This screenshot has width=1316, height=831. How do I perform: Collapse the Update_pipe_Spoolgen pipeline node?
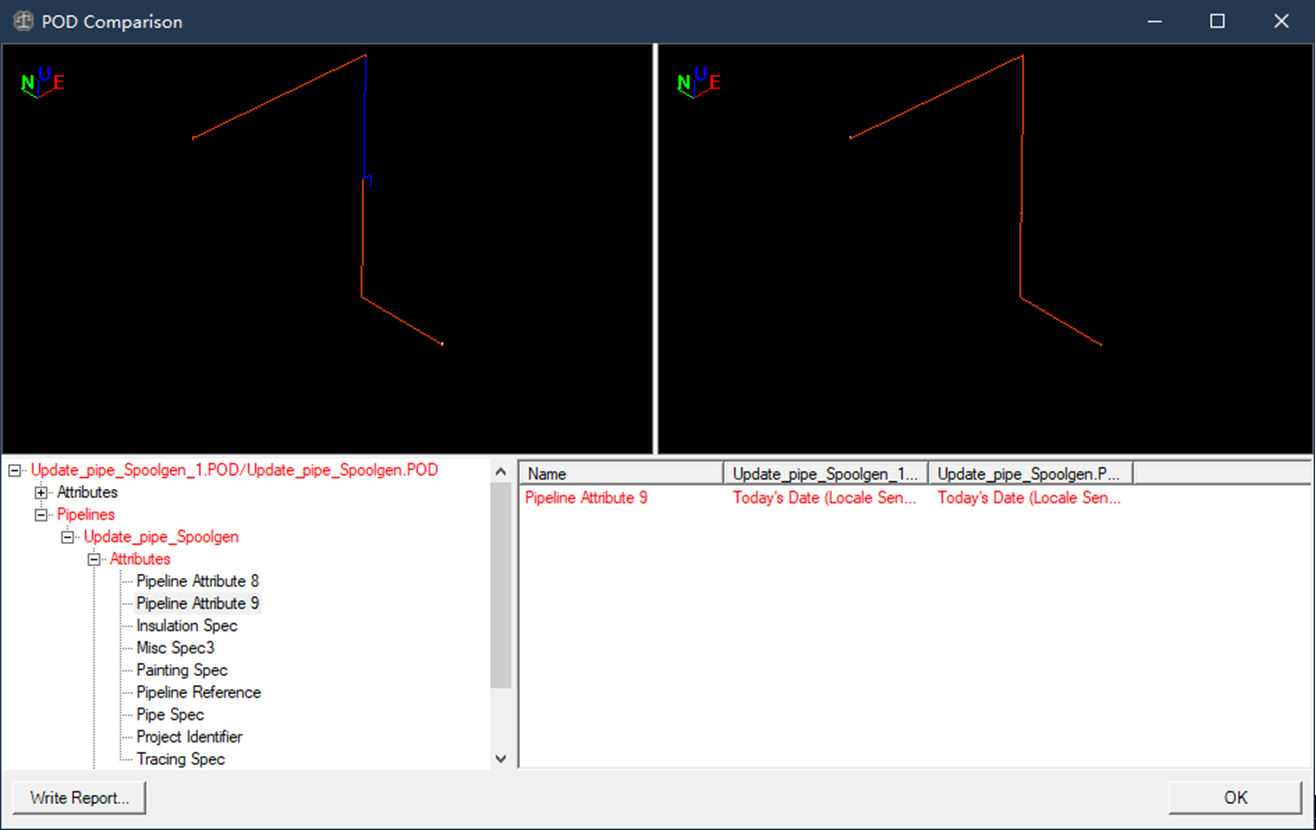tap(68, 537)
